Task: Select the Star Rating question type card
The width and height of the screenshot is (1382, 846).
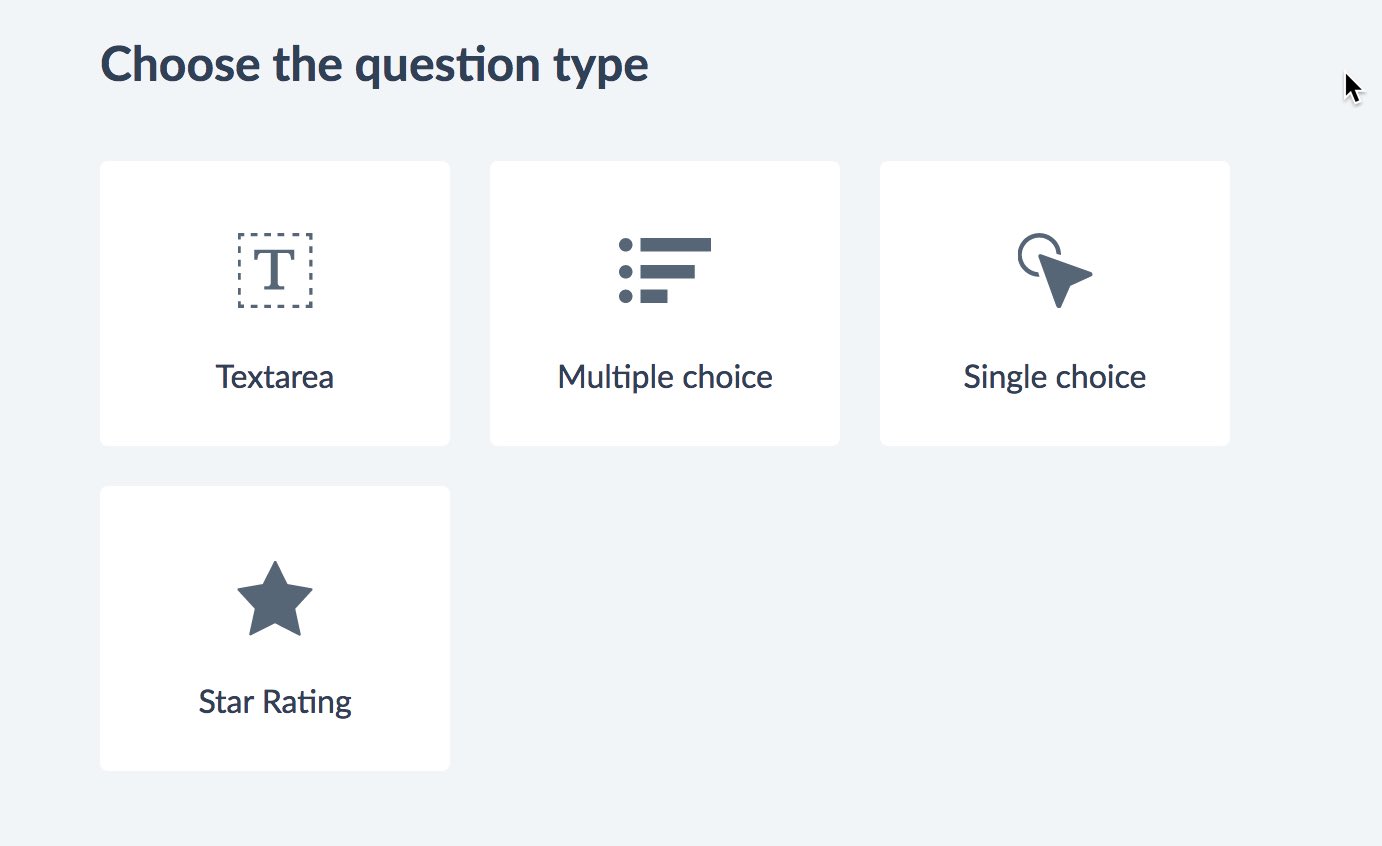Action: 275,628
